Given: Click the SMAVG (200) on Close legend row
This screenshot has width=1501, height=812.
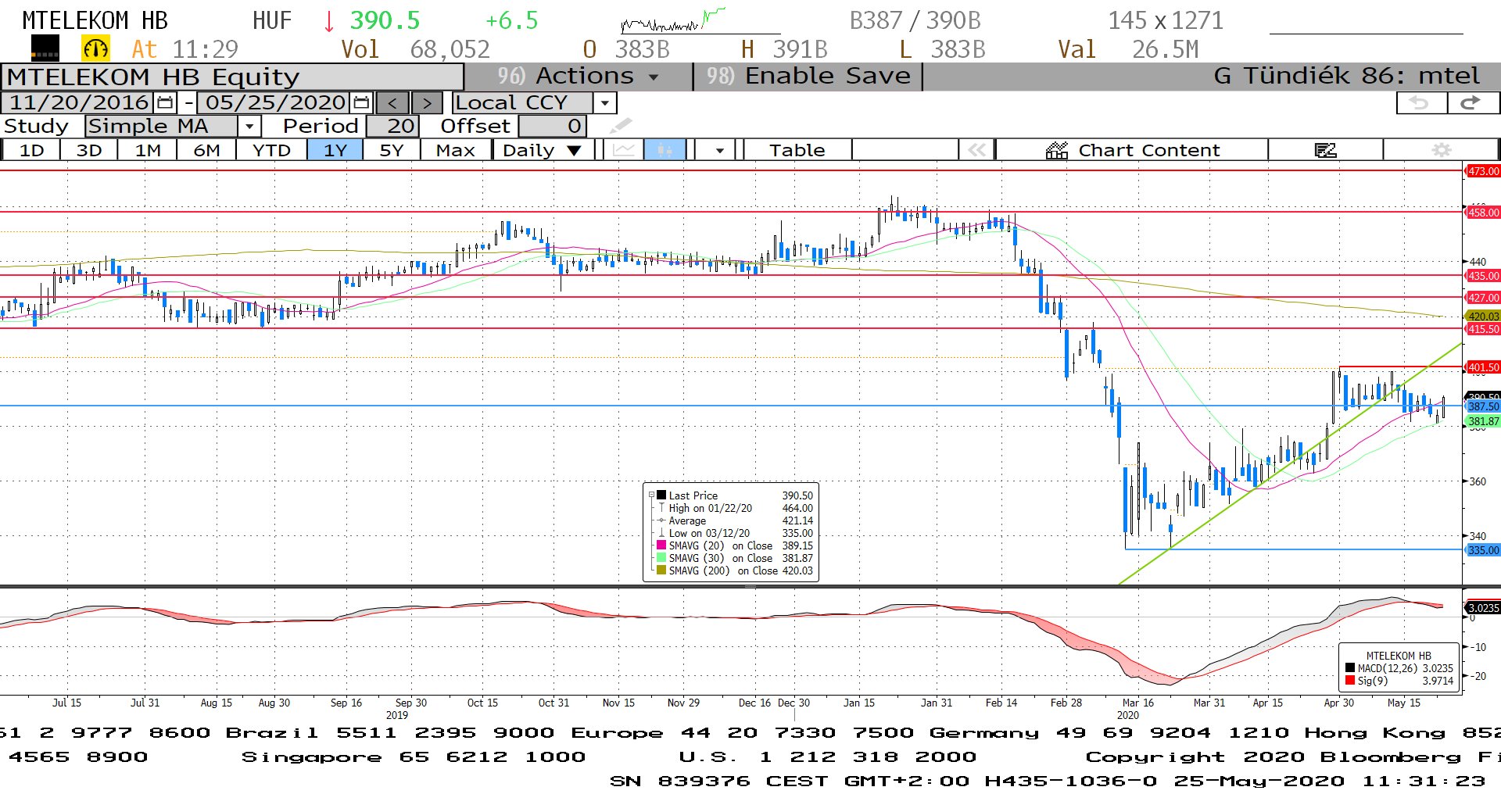Looking at the screenshot, I should (735, 571).
